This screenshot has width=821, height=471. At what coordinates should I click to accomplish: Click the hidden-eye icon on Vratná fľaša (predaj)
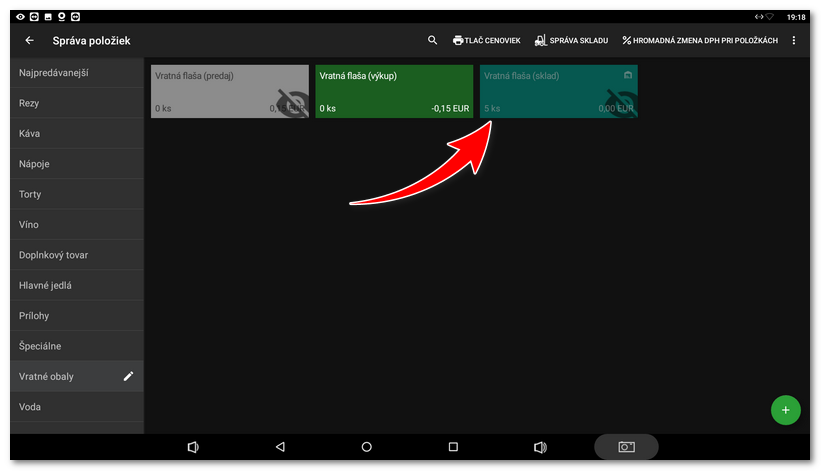coord(293,103)
